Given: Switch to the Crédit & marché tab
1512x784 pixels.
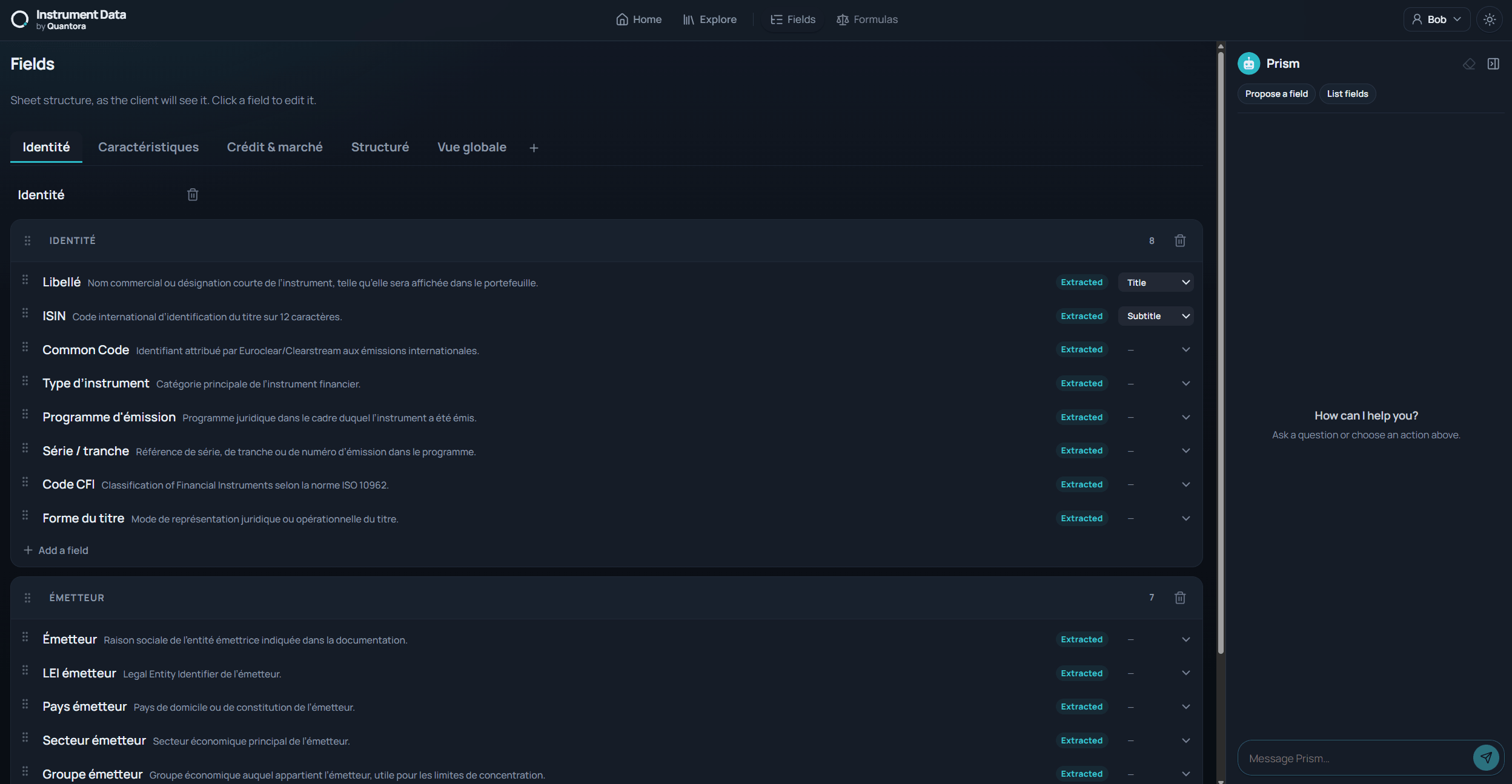Looking at the screenshot, I should coord(274,147).
